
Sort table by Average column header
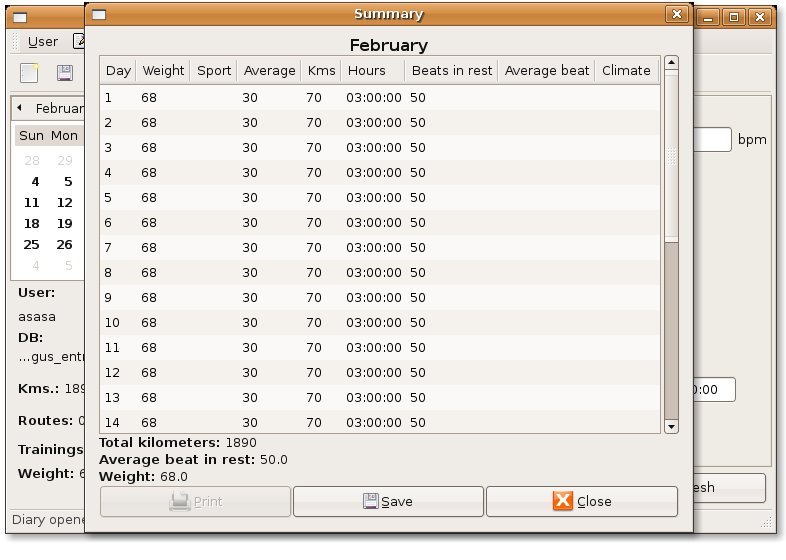269,70
